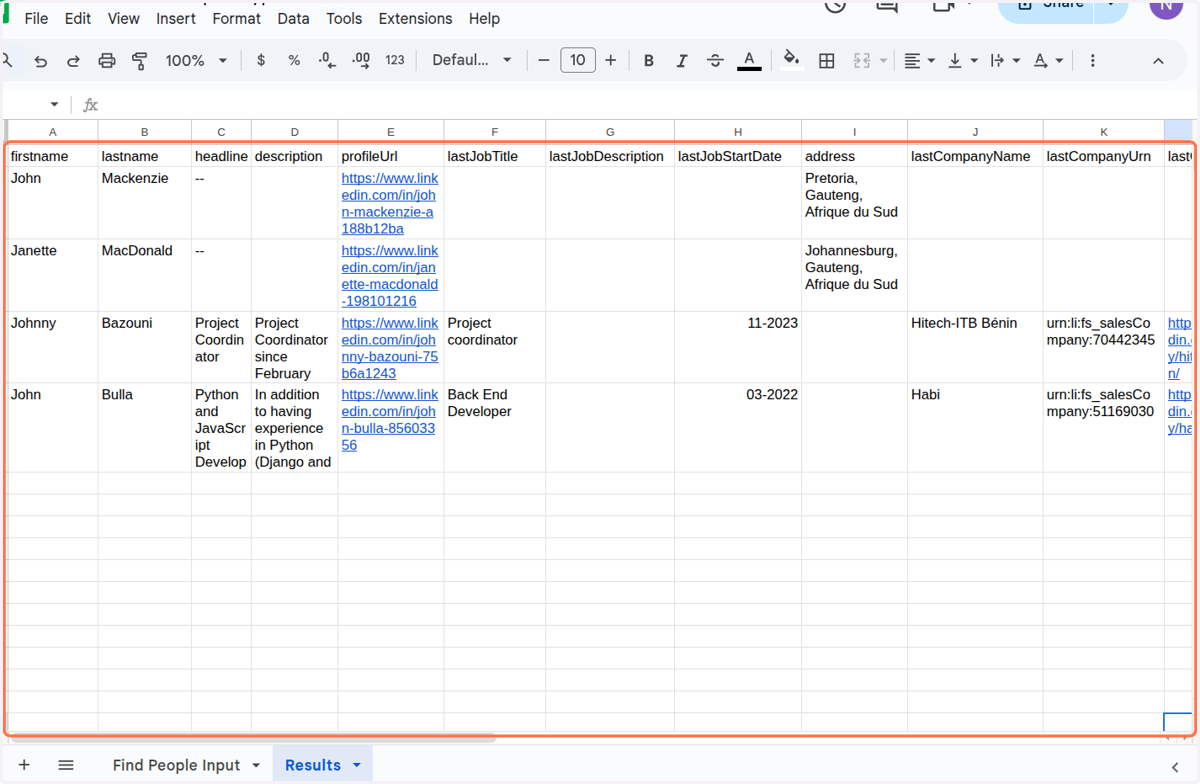Open the View menu
Screen dimensions: 1200x784
123,18
